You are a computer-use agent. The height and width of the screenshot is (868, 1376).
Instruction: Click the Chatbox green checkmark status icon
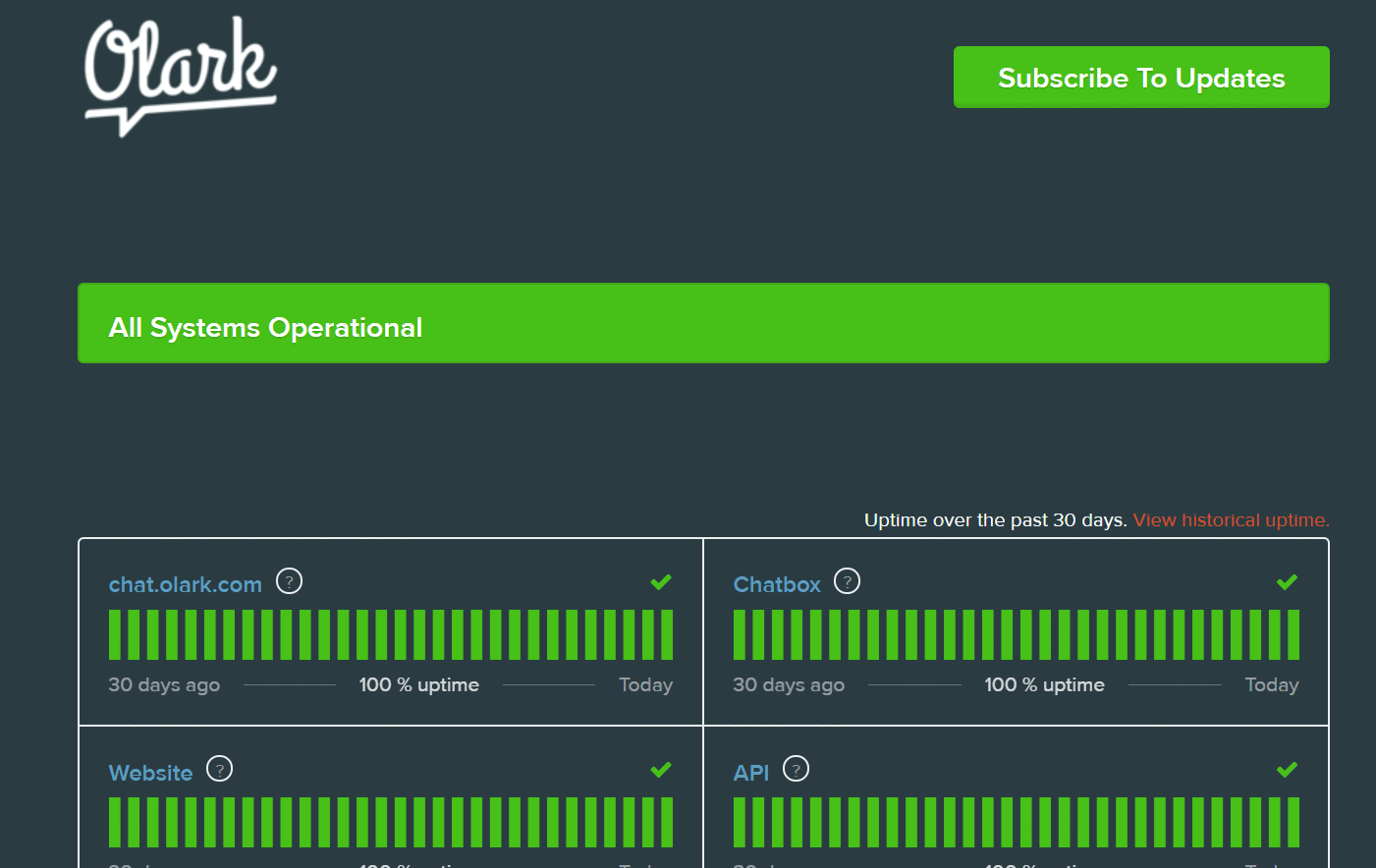[1287, 582]
